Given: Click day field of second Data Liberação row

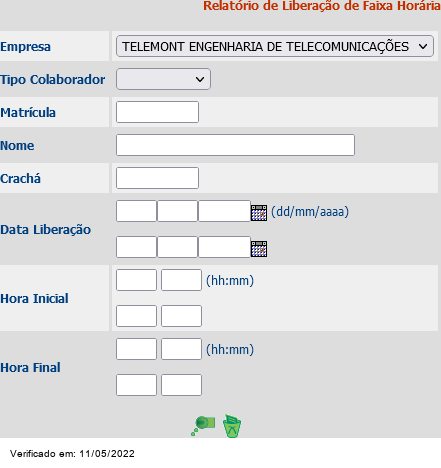Looking at the screenshot, I should point(136,247).
